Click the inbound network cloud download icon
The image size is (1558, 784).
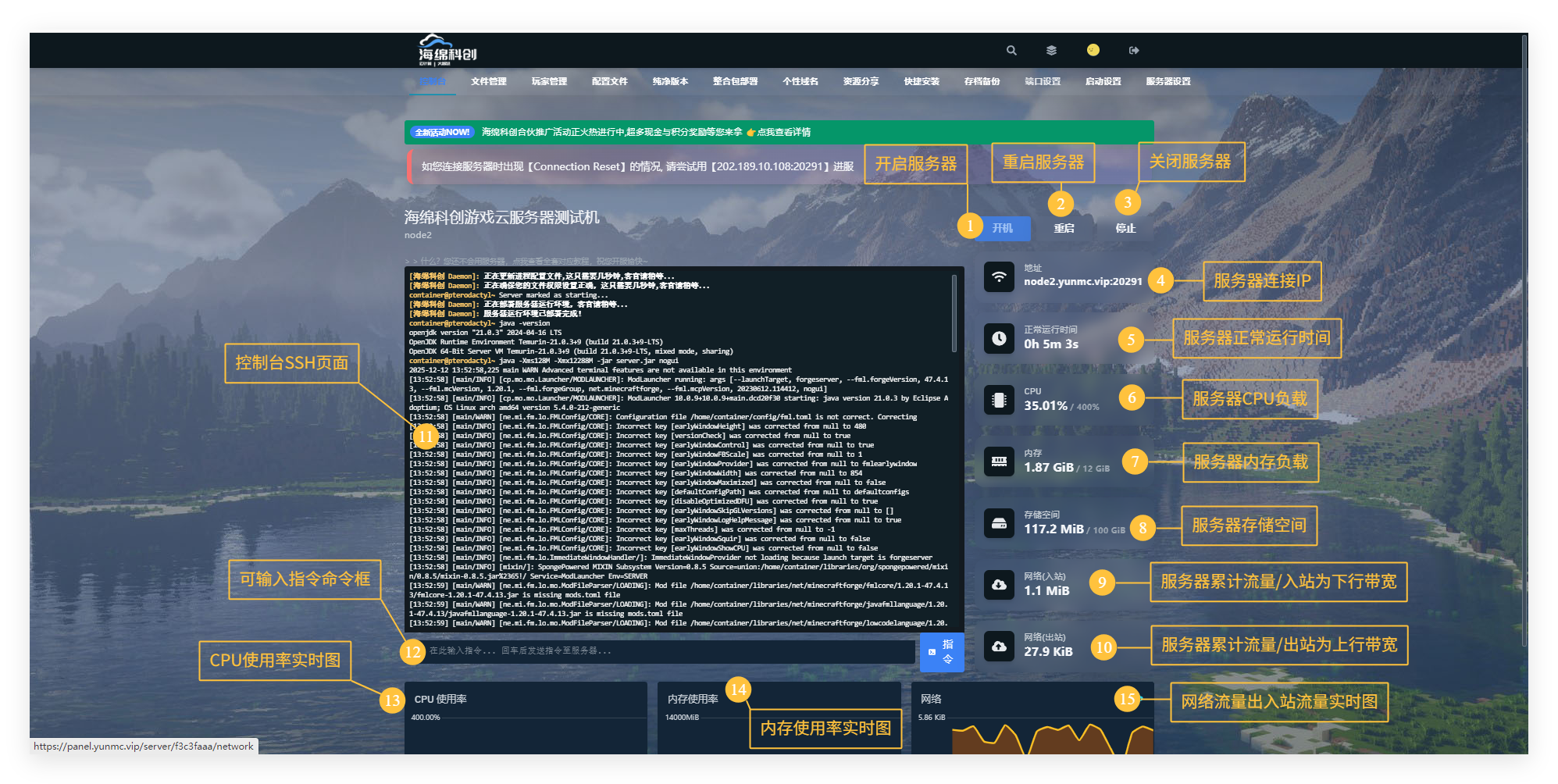point(999,584)
